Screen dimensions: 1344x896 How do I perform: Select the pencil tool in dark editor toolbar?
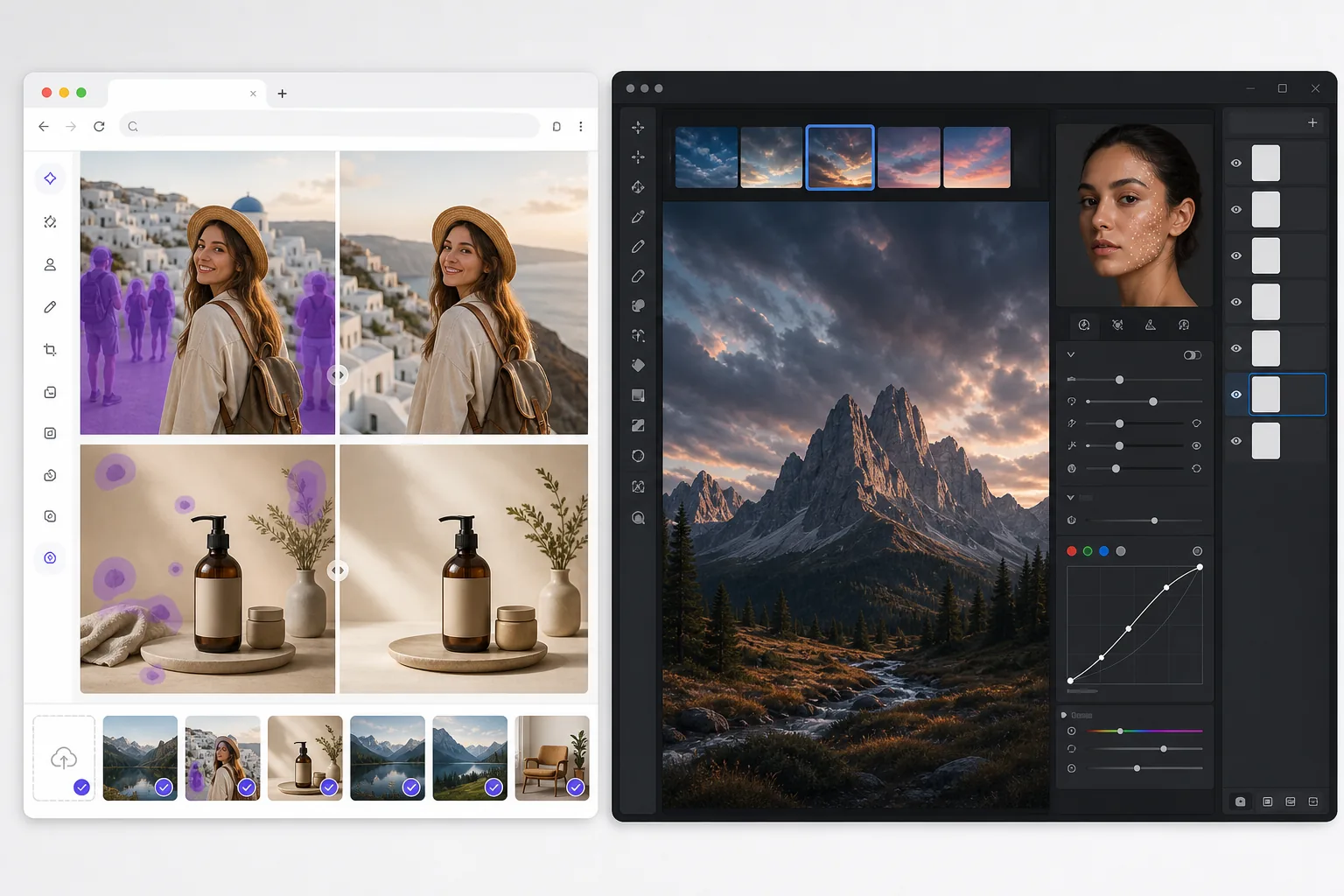638,247
